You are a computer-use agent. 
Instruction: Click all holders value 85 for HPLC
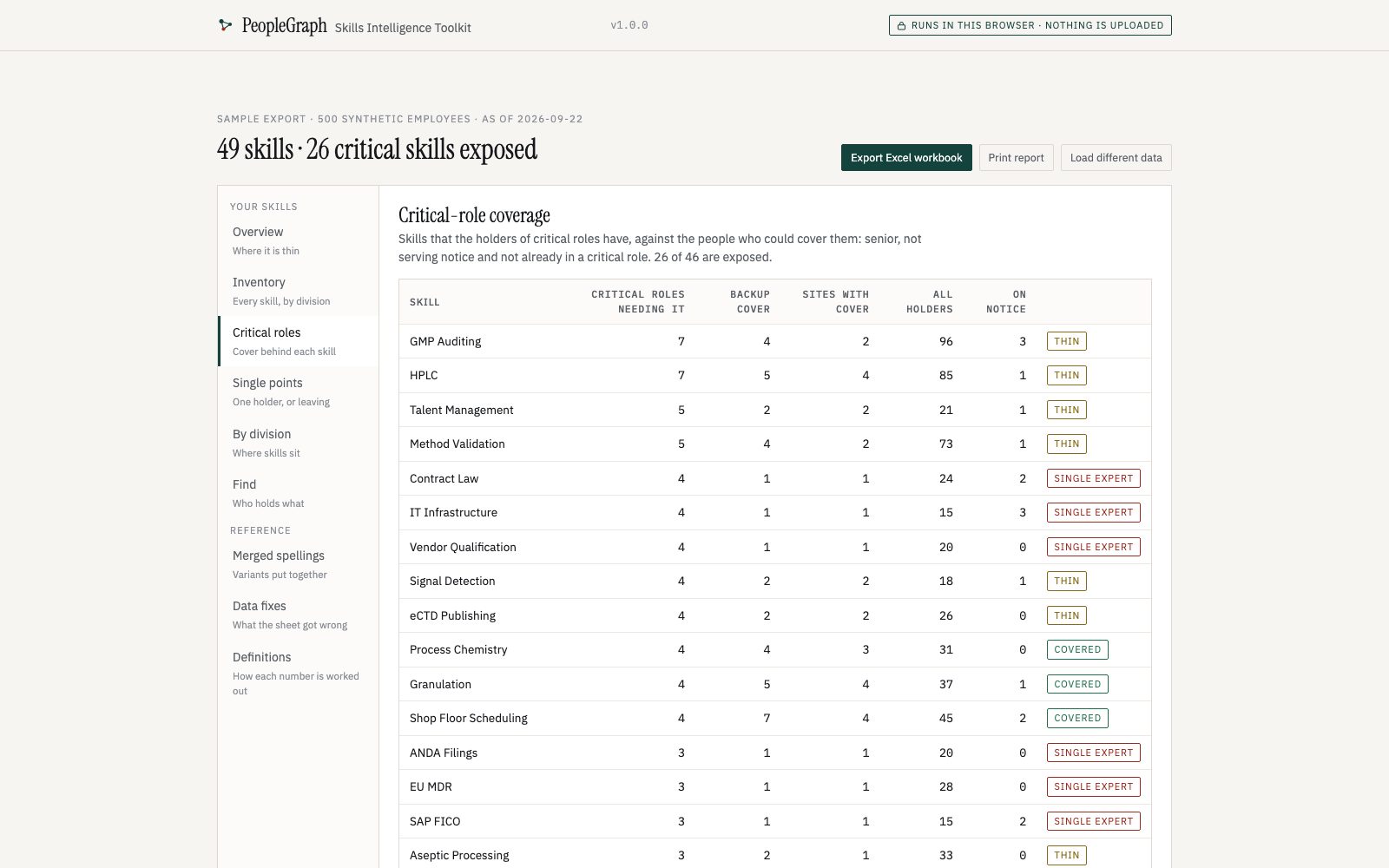[x=945, y=375]
